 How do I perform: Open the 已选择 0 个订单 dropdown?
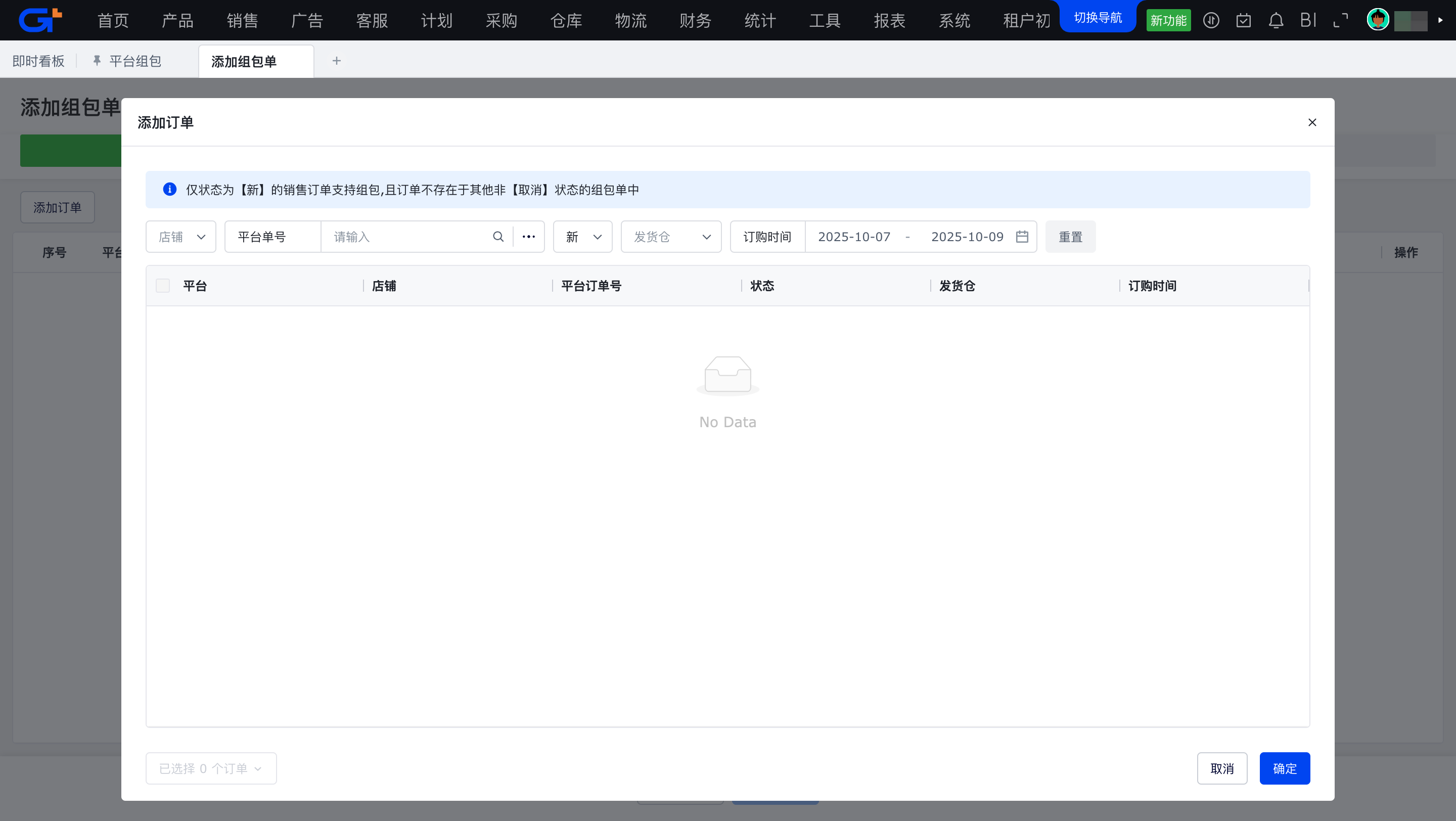(x=211, y=768)
